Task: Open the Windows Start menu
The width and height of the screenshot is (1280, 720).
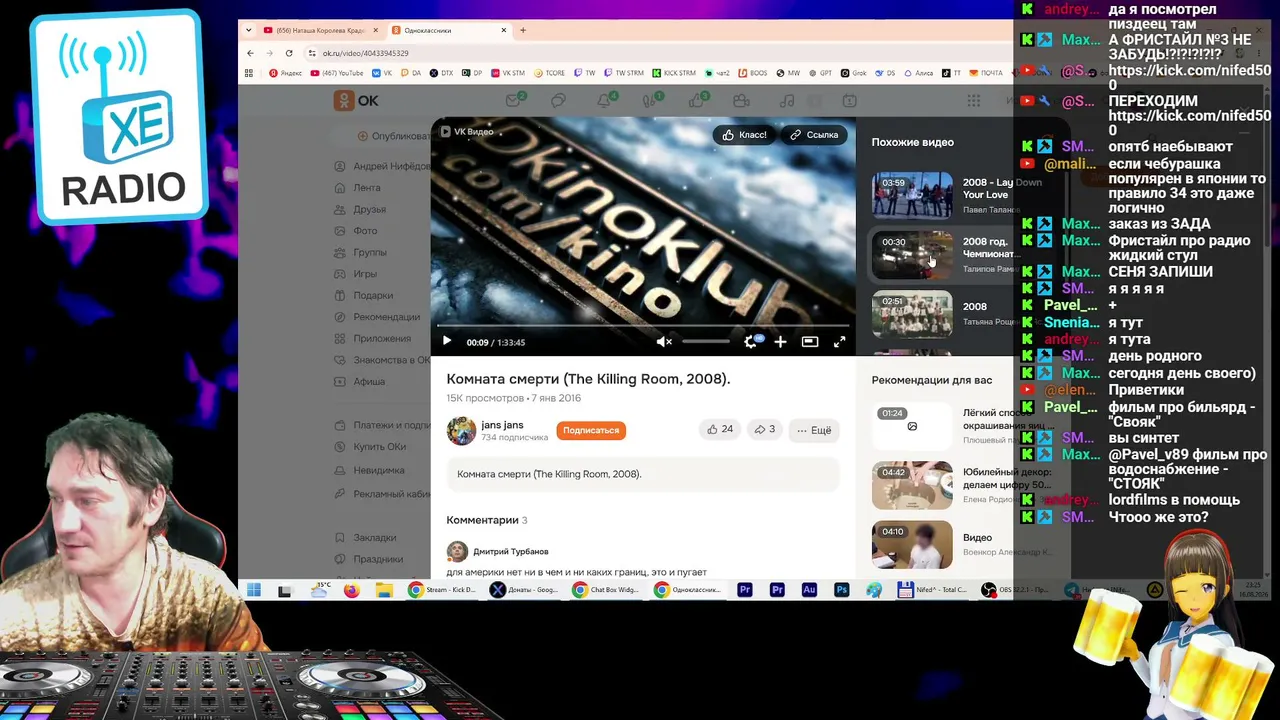Action: (253, 590)
